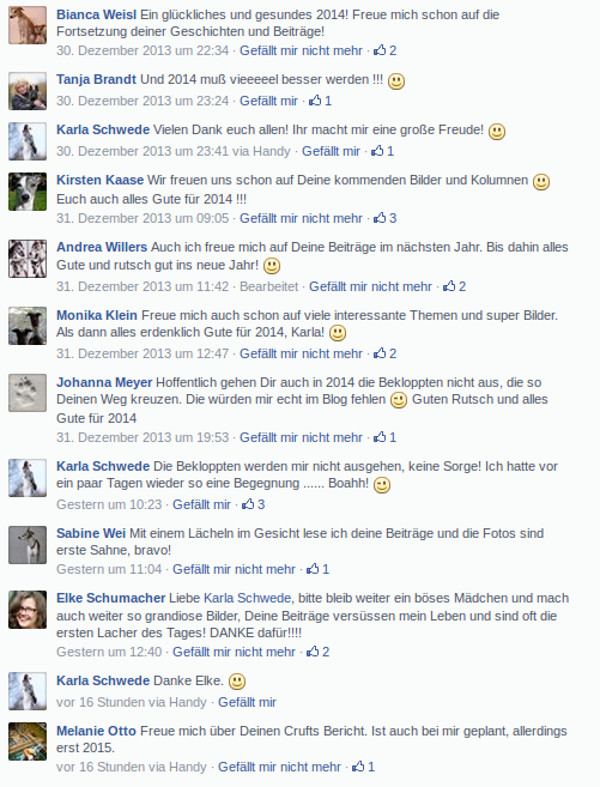Screen dimensions: 600x787
Task: Click Elke Schumacher's profile picture
Action: (x=28, y=610)
